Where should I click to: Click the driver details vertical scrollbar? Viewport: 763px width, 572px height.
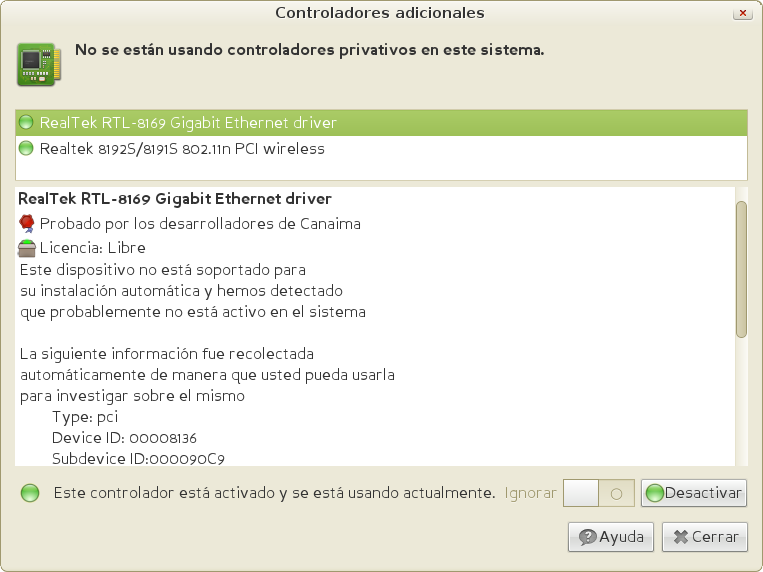point(741,269)
